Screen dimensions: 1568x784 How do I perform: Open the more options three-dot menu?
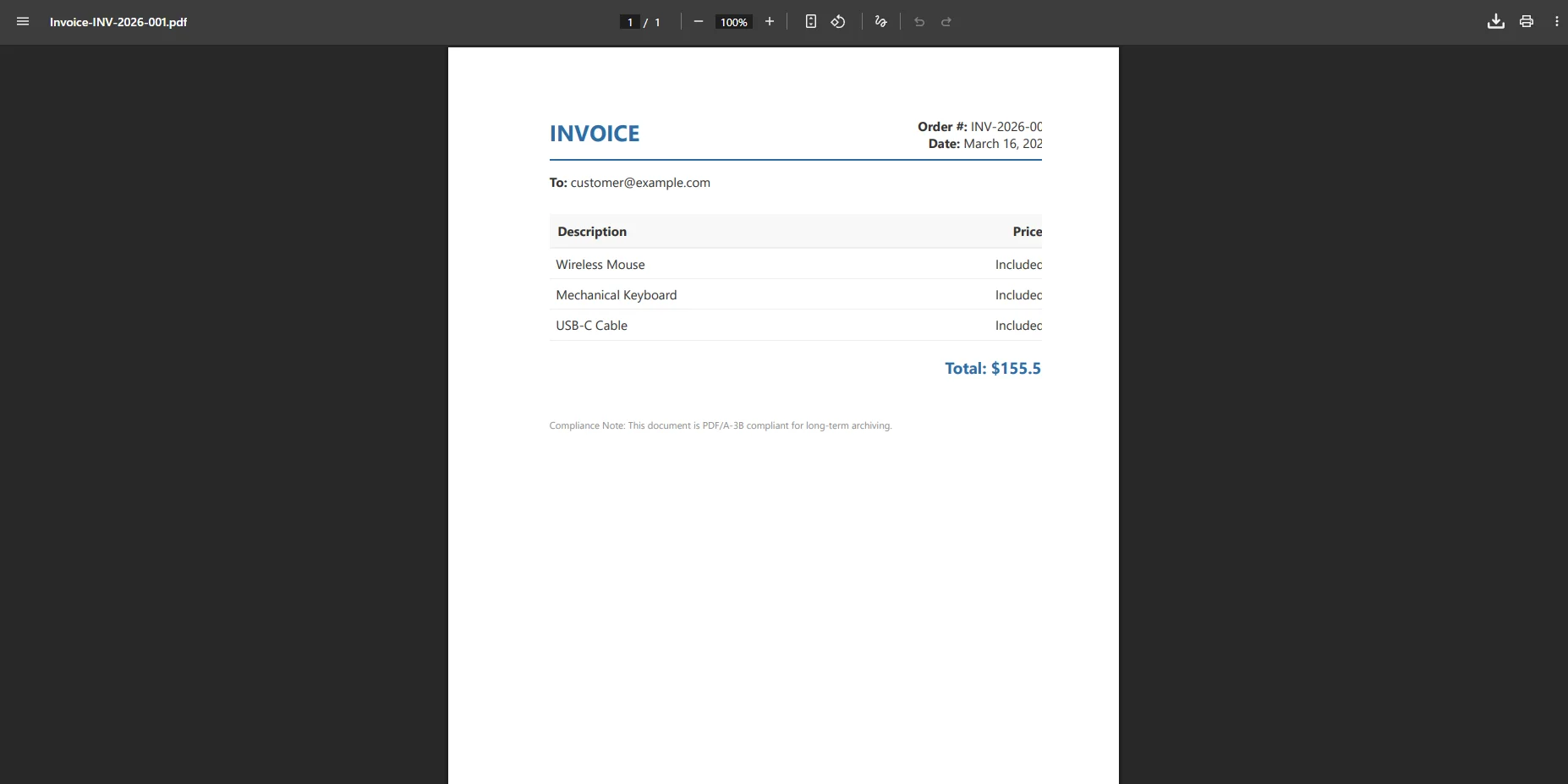(1557, 21)
